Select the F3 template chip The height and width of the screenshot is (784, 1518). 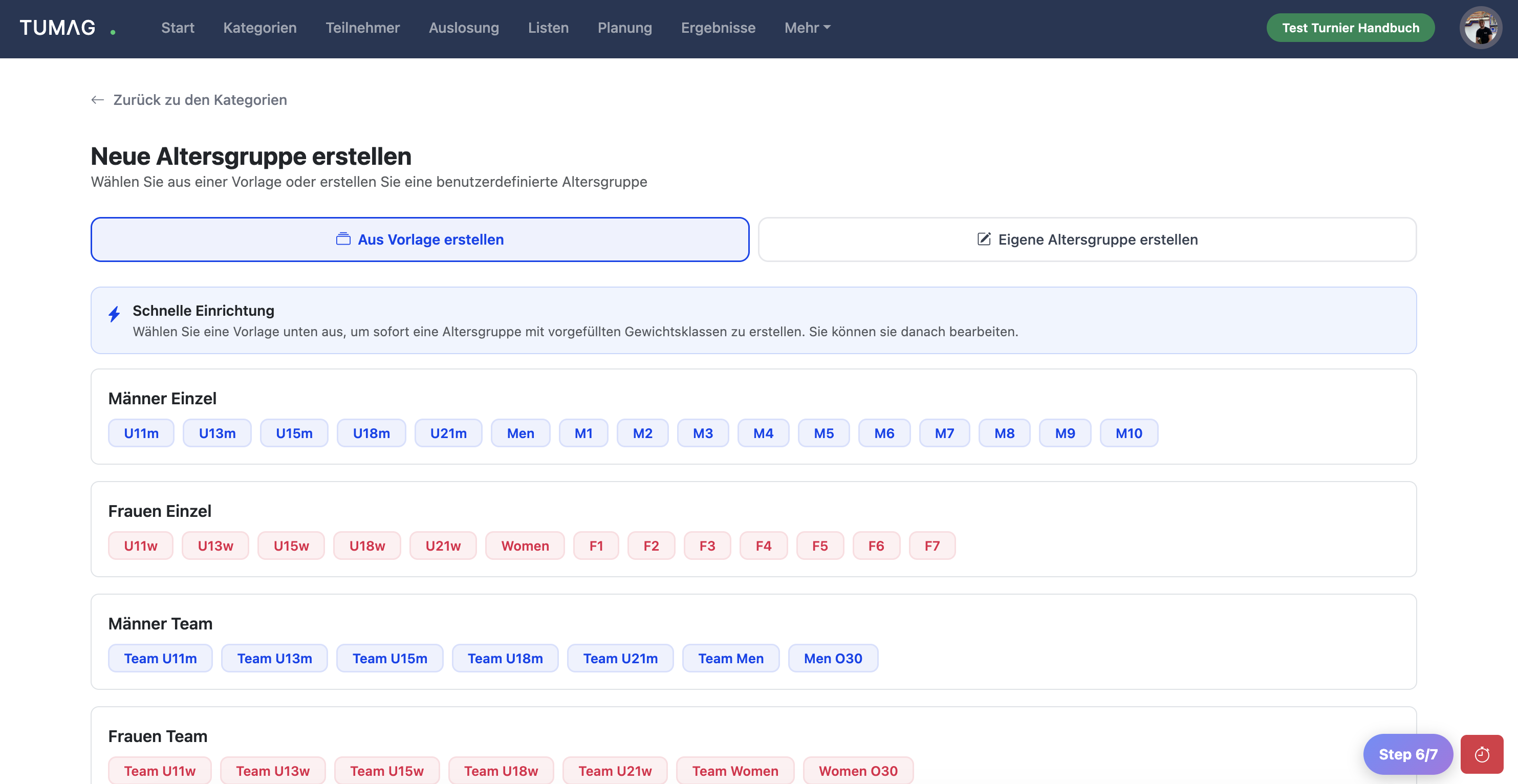pyautogui.click(x=707, y=546)
